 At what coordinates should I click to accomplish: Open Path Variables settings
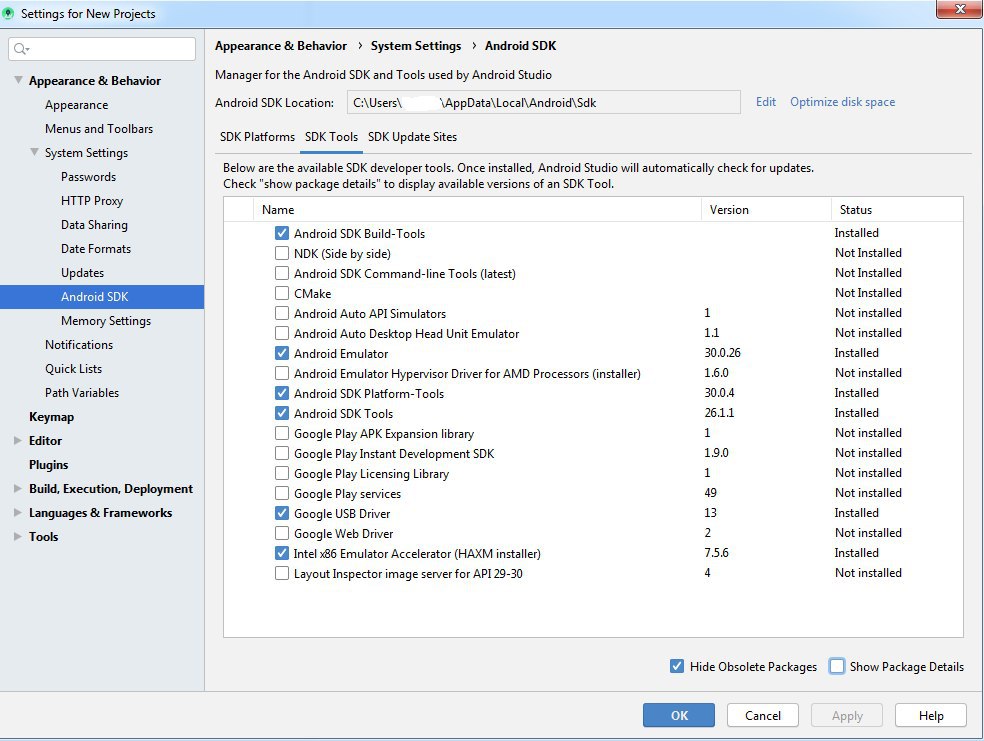coord(82,393)
